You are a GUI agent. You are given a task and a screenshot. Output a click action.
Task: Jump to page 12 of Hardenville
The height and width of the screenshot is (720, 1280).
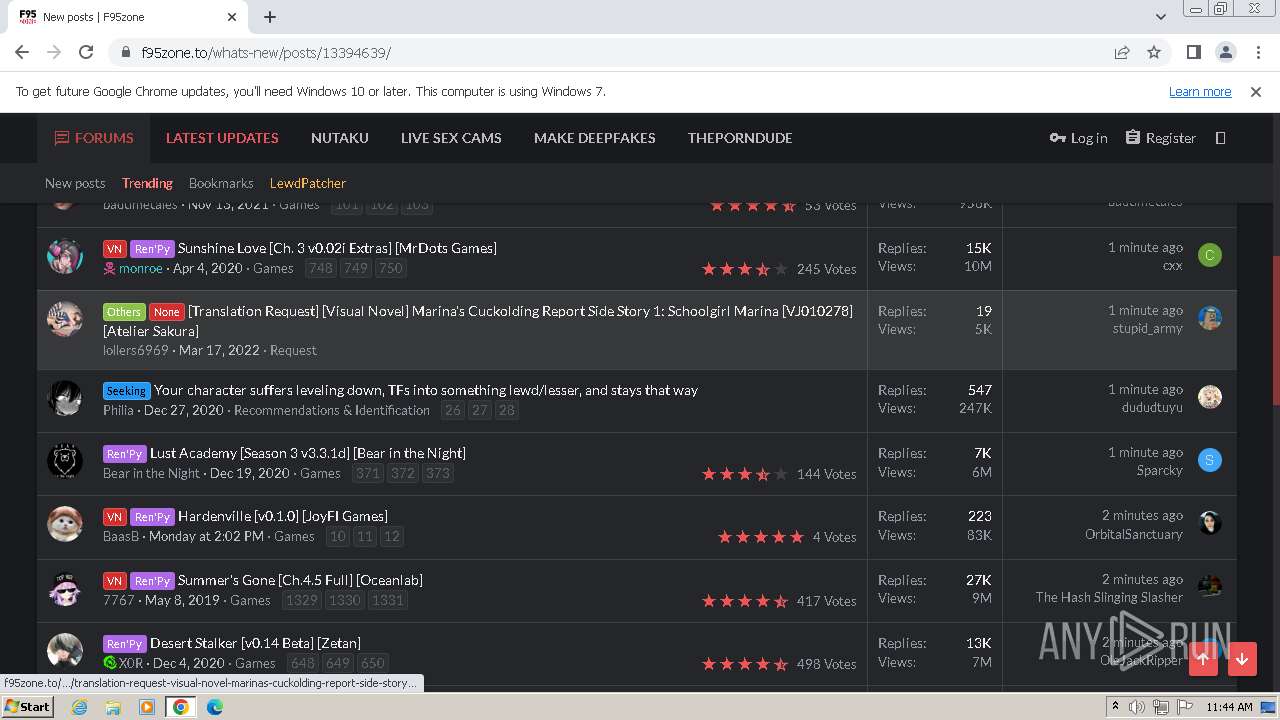[x=392, y=536]
